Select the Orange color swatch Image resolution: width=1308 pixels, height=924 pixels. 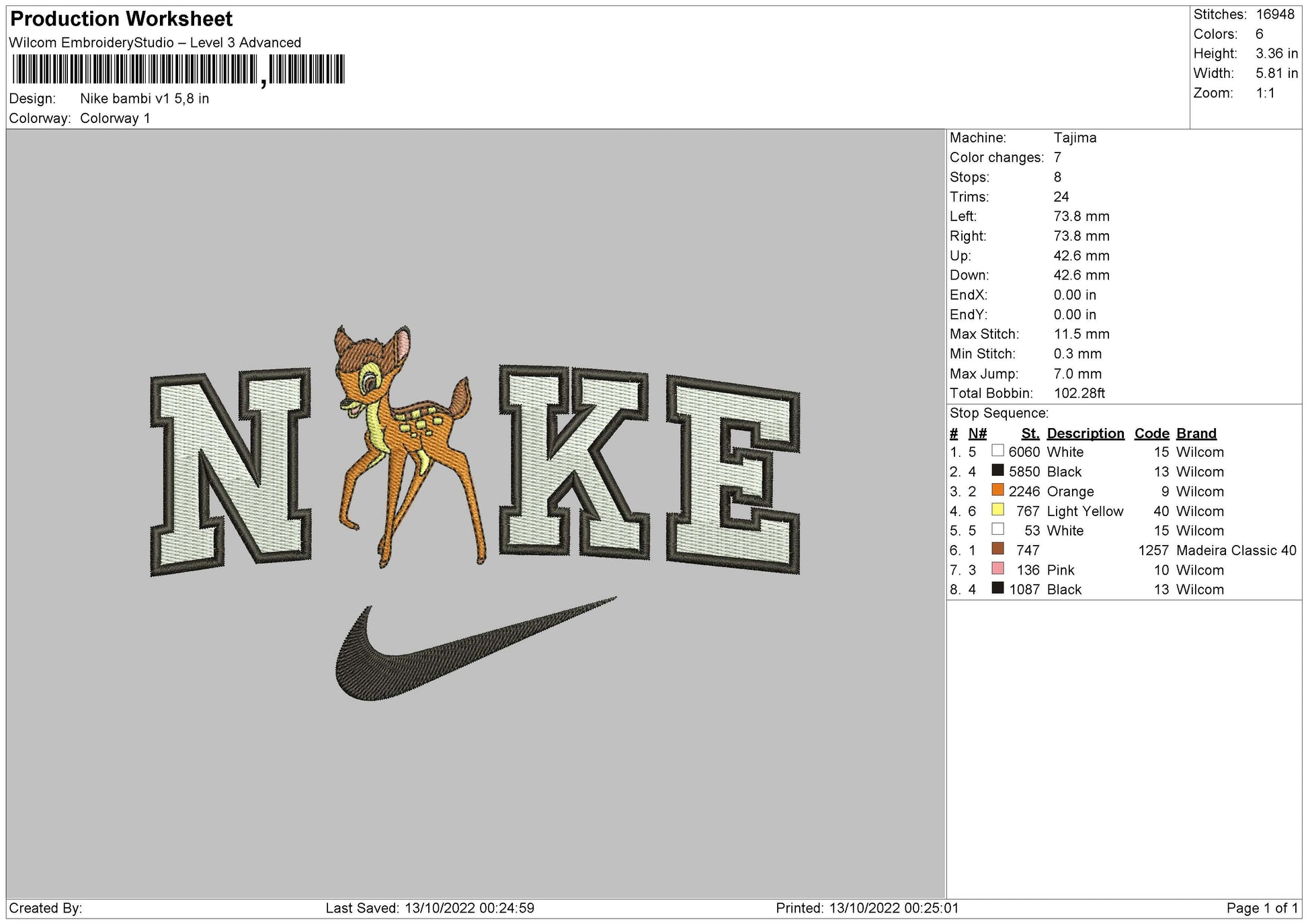(997, 491)
